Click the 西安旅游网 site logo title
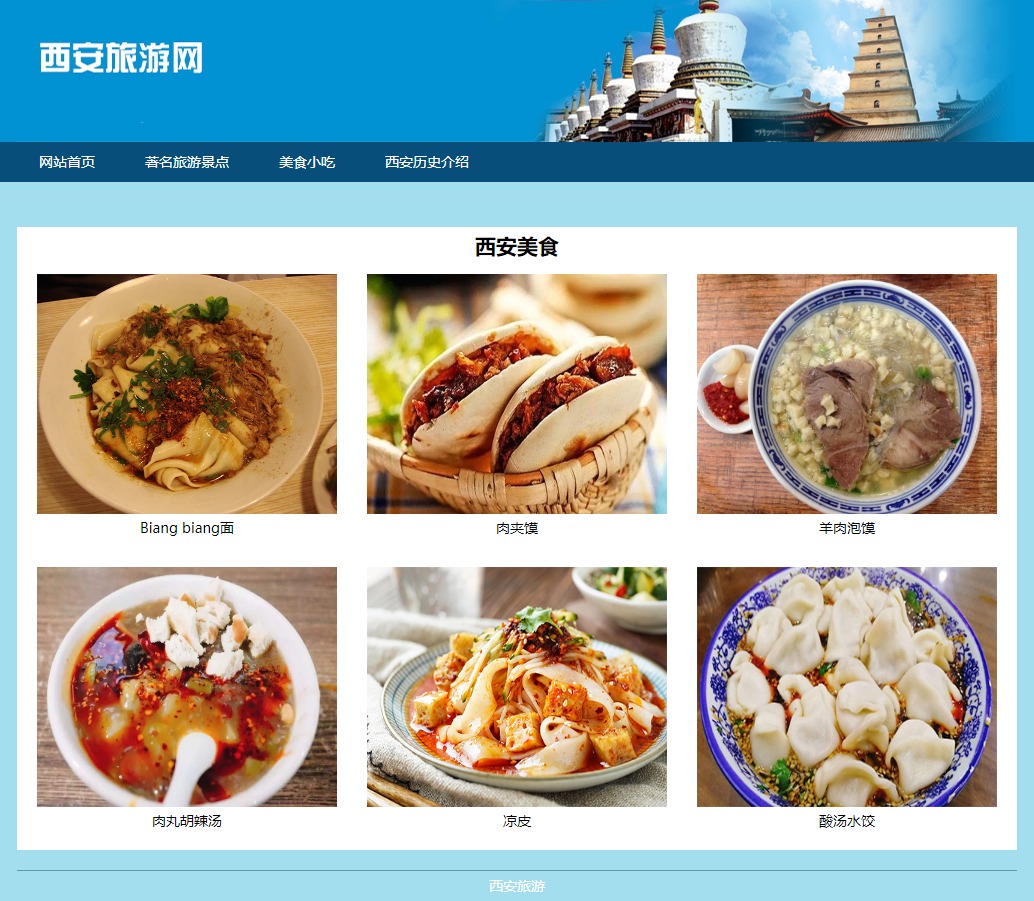Screen dimensions: 1034x901 [121, 57]
